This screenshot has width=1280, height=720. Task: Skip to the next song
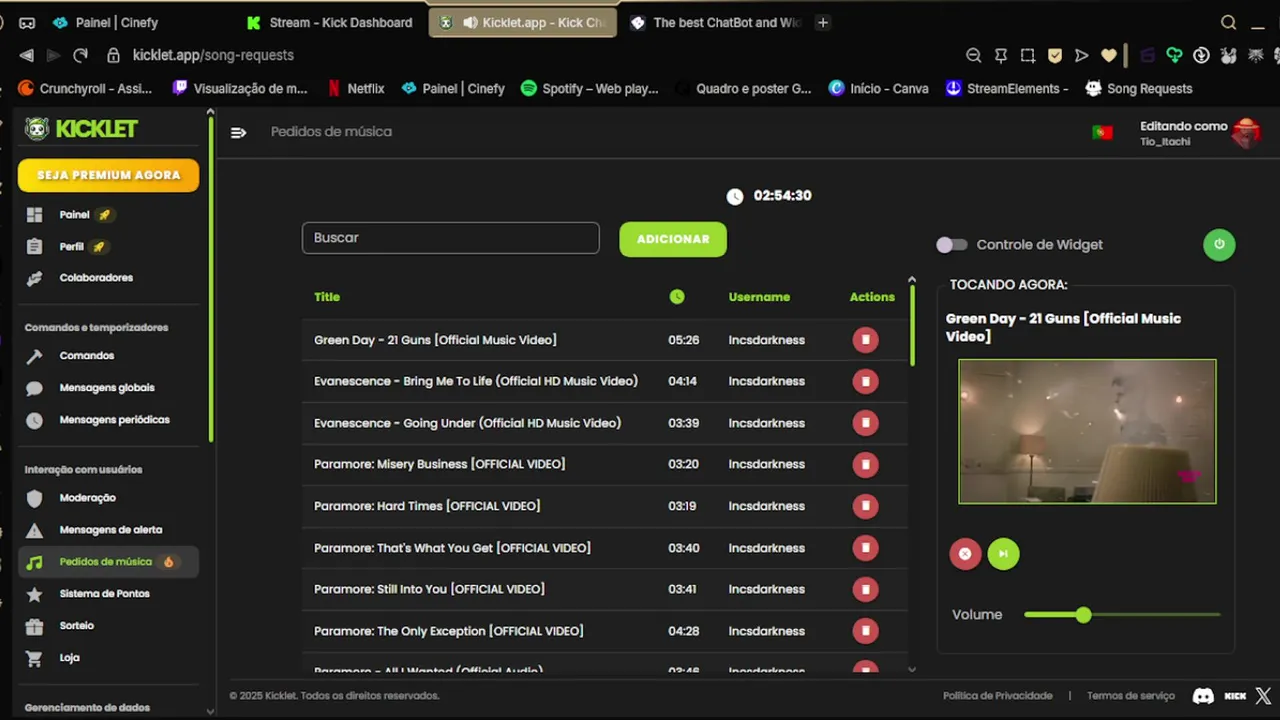tap(1003, 554)
